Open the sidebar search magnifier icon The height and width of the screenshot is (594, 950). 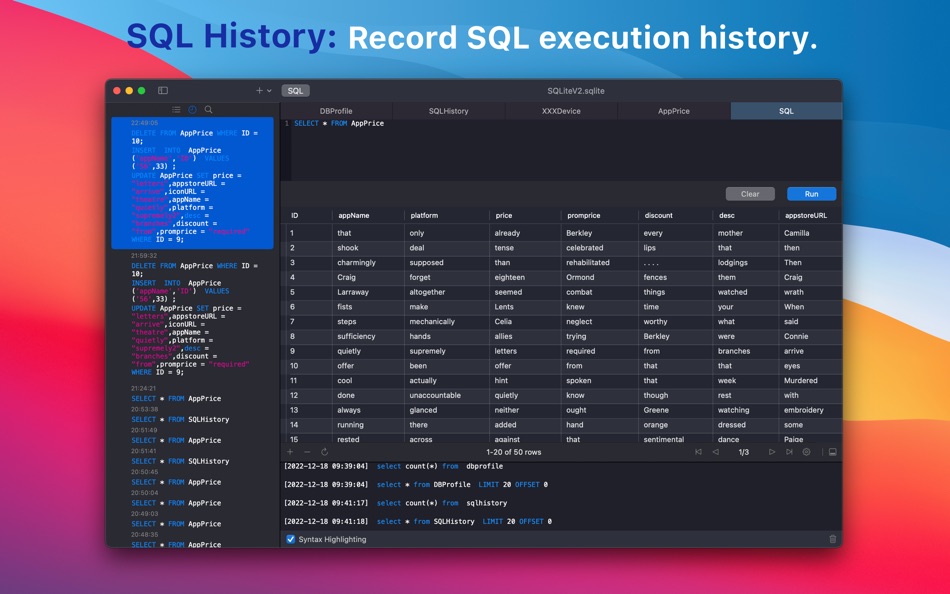coord(208,110)
